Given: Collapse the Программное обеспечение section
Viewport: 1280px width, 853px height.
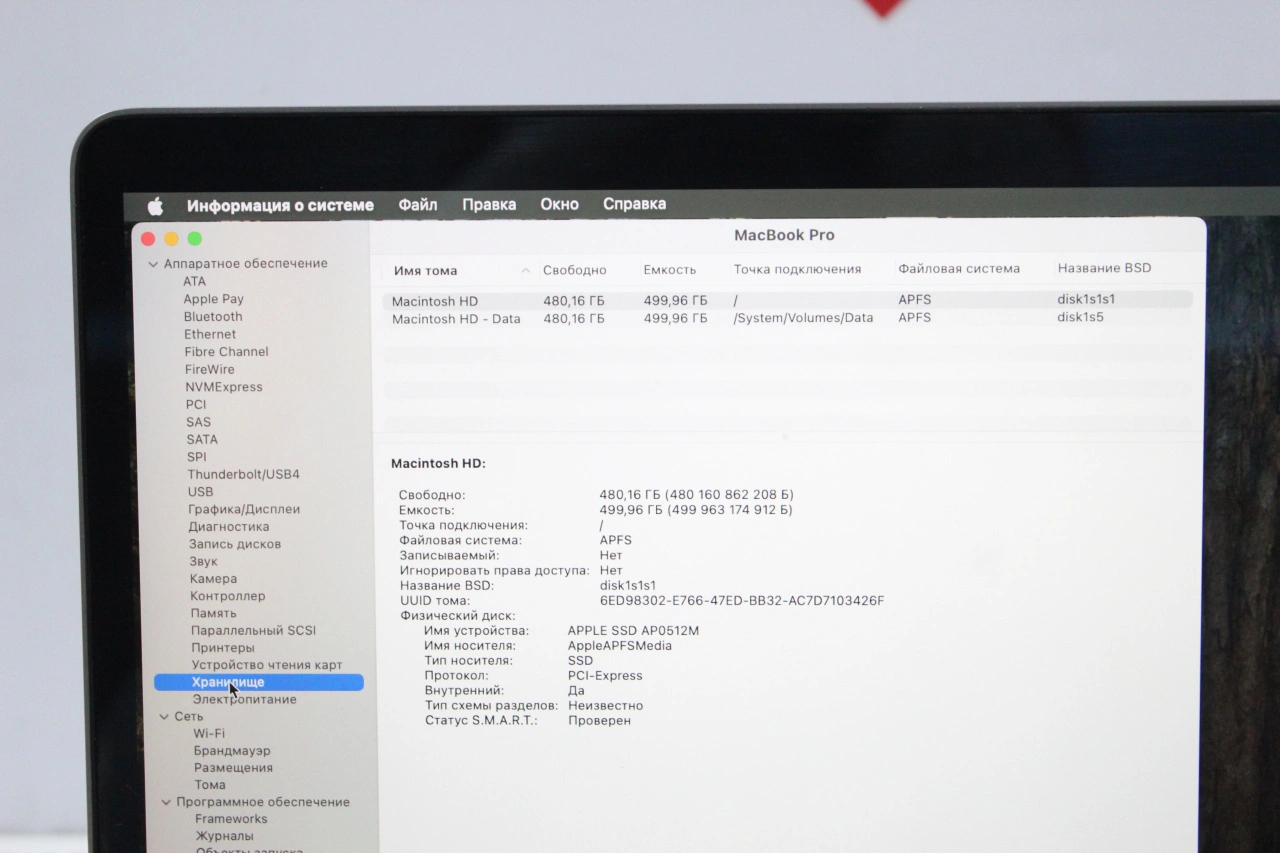Looking at the screenshot, I should (166, 802).
